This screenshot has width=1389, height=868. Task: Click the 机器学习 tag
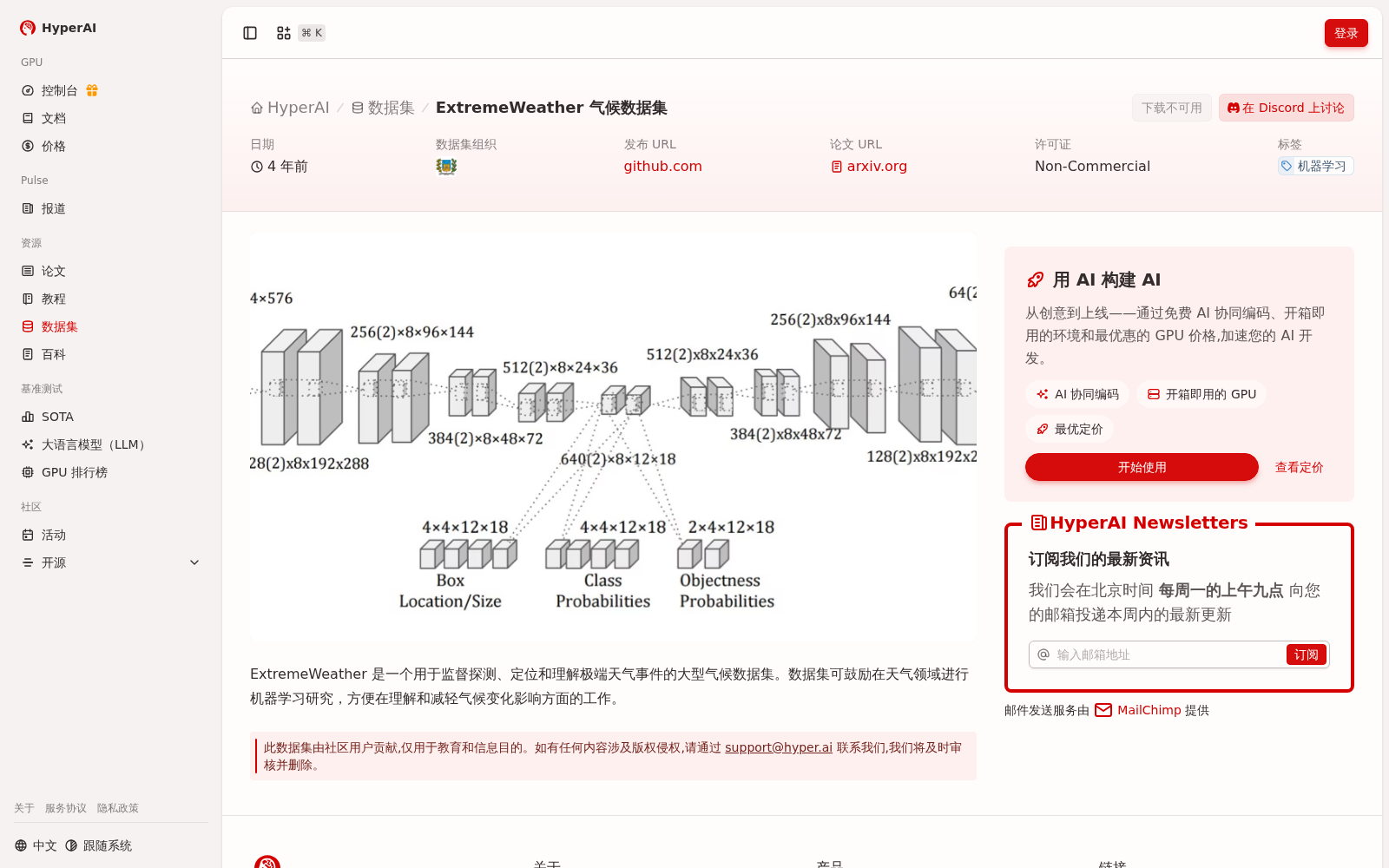(x=1315, y=166)
